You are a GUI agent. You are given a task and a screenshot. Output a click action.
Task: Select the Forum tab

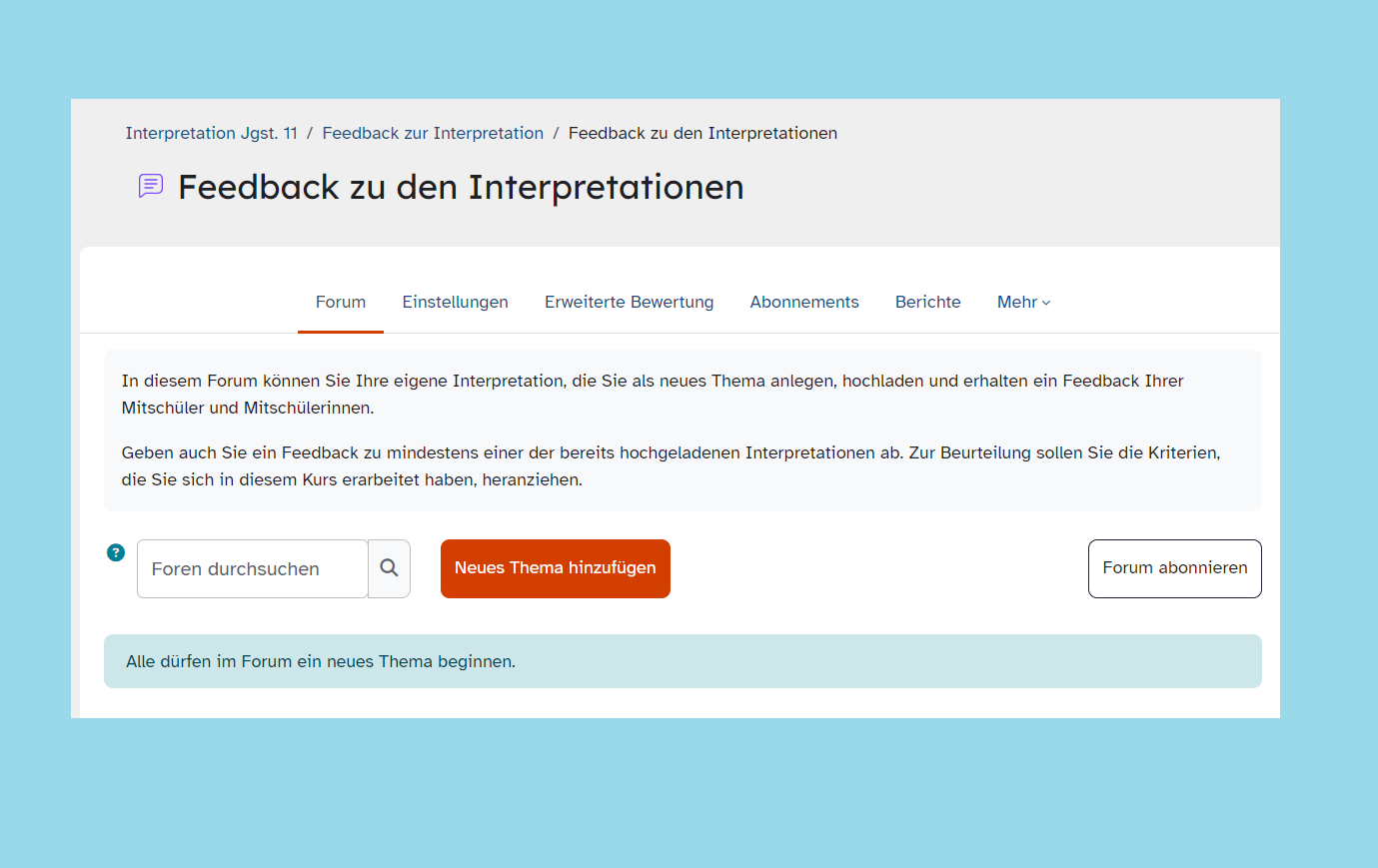click(x=341, y=302)
